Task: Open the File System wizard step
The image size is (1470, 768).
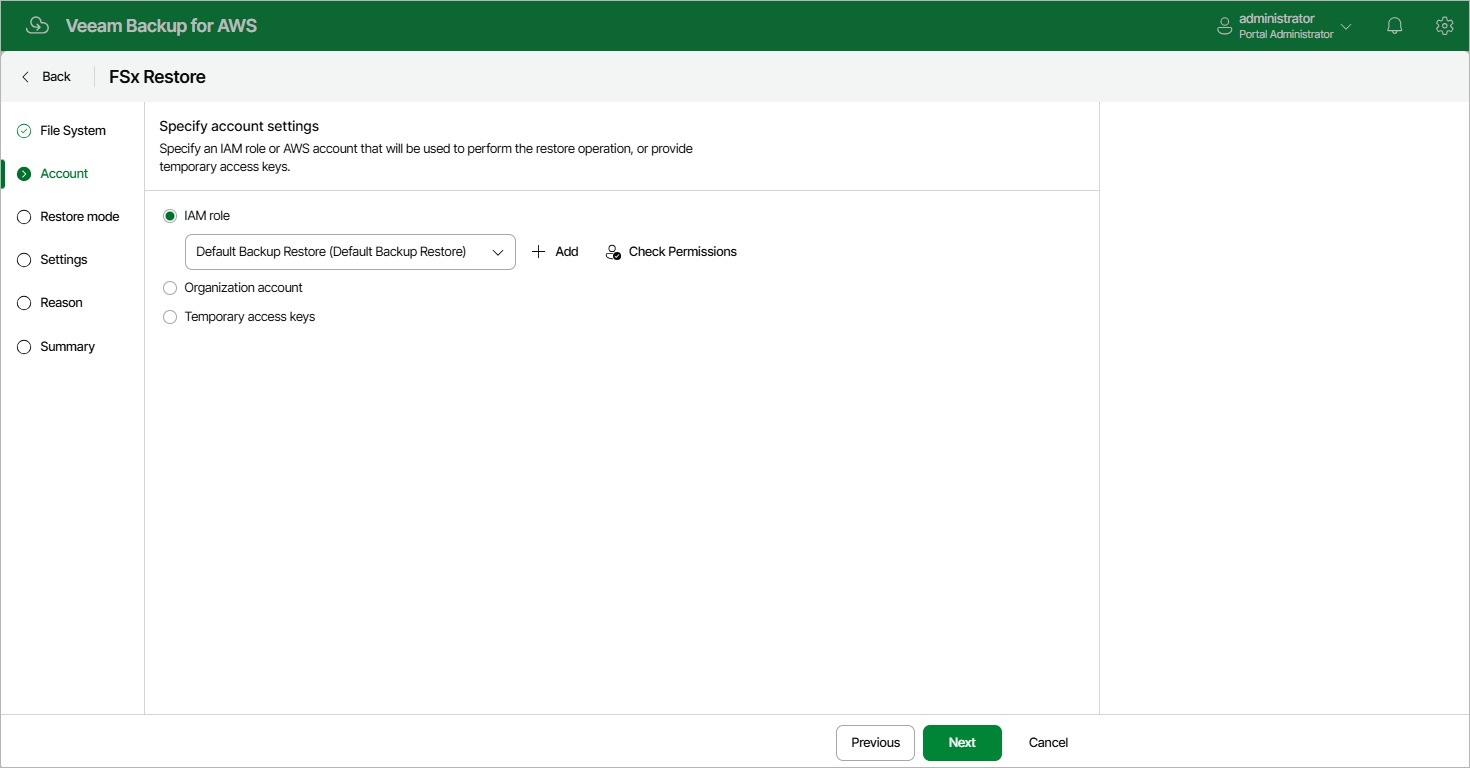Action: pos(73,131)
